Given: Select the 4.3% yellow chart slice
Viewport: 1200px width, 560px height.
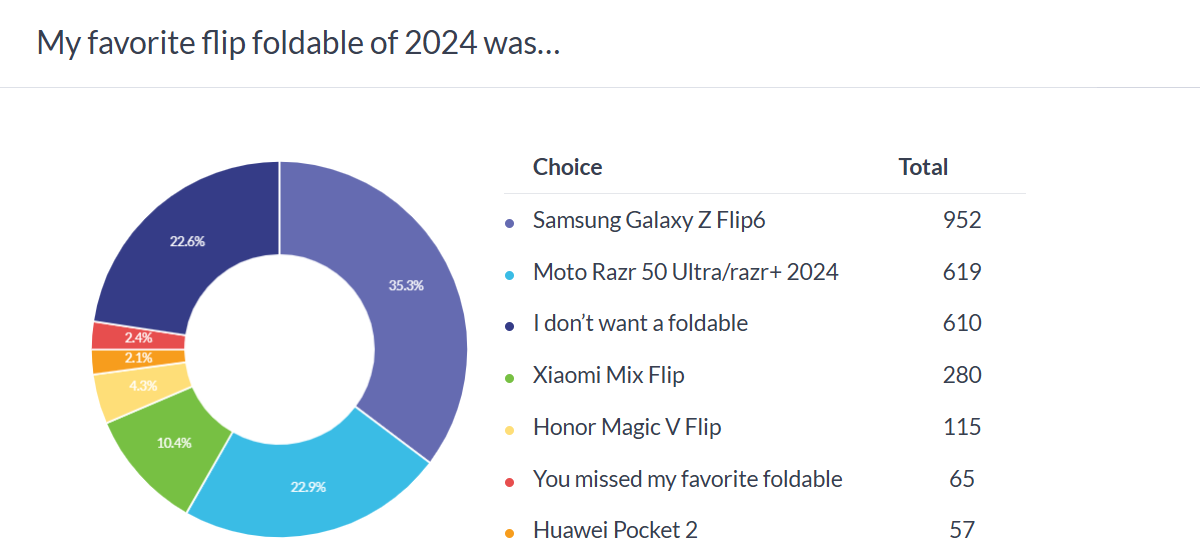Looking at the screenshot, I should [x=142, y=384].
